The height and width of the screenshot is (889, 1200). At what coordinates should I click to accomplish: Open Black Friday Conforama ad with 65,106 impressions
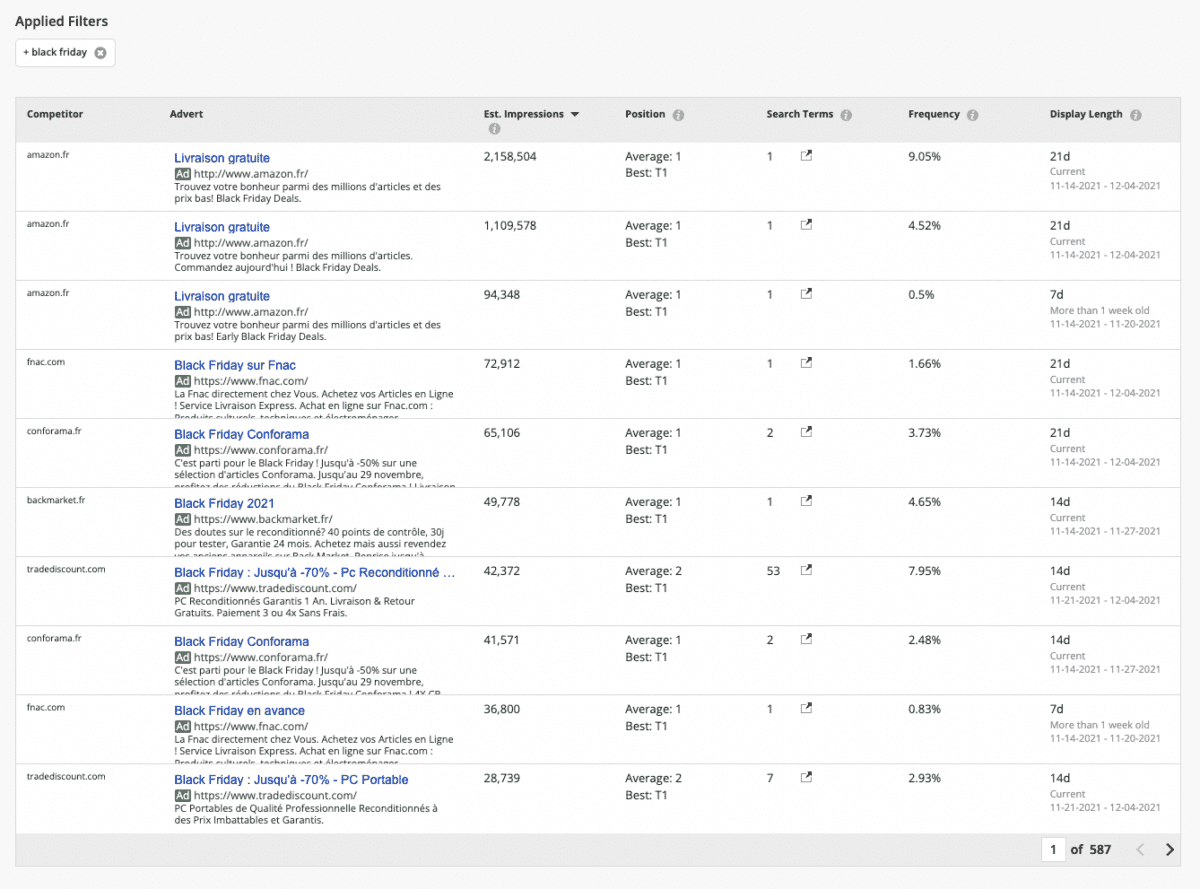tap(242, 434)
